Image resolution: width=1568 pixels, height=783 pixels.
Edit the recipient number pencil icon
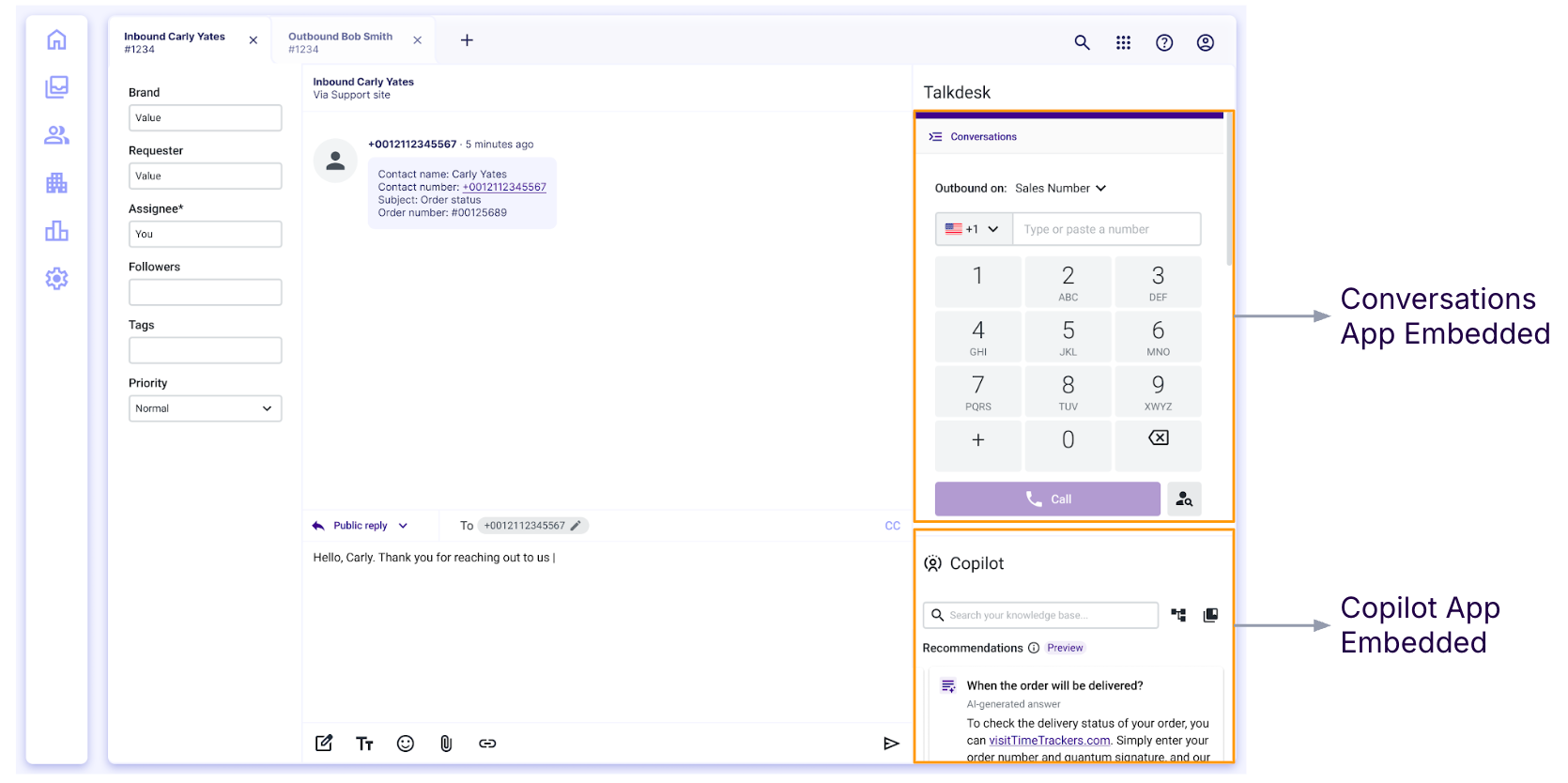click(x=576, y=526)
